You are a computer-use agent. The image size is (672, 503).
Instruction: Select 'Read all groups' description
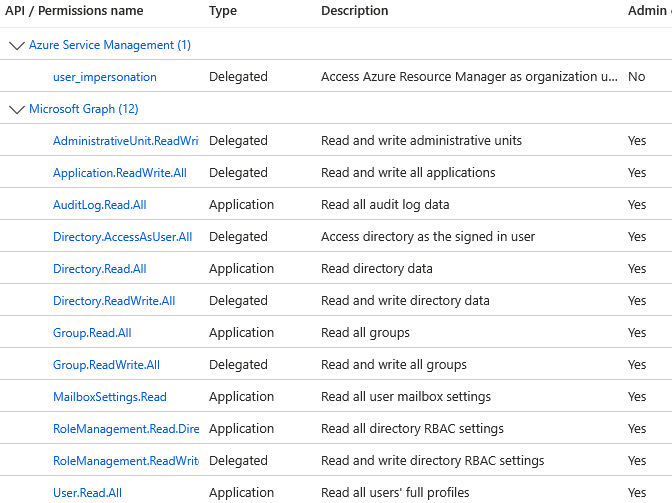[365, 333]
